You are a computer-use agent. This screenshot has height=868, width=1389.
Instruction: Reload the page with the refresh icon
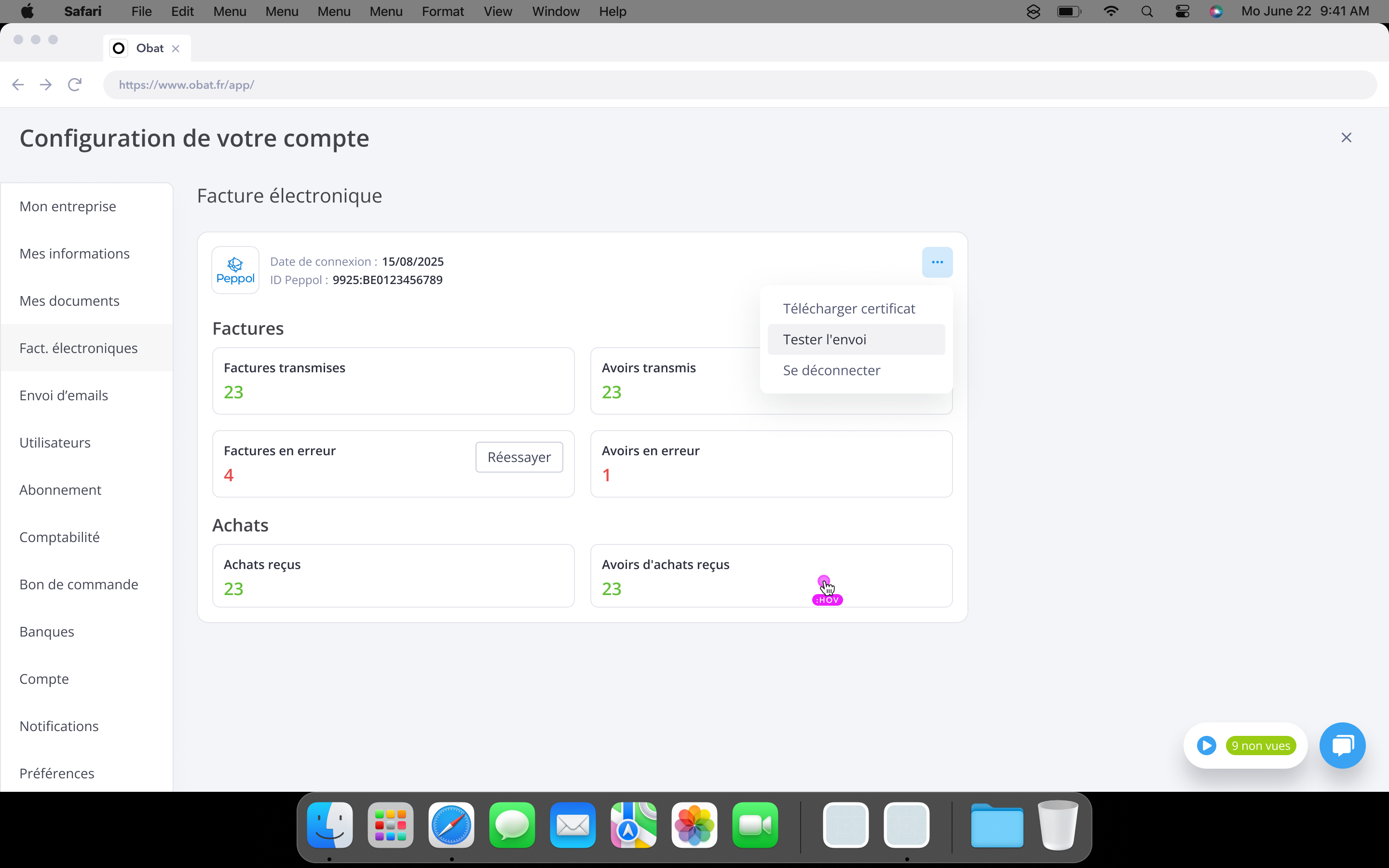click(75, 85)
